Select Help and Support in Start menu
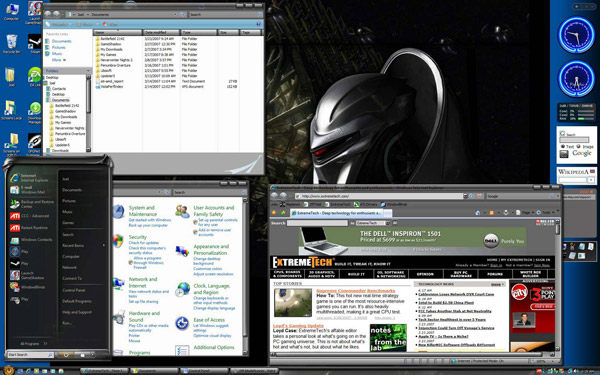The height and width of the screenshot is (375, 600). point(77,312)
